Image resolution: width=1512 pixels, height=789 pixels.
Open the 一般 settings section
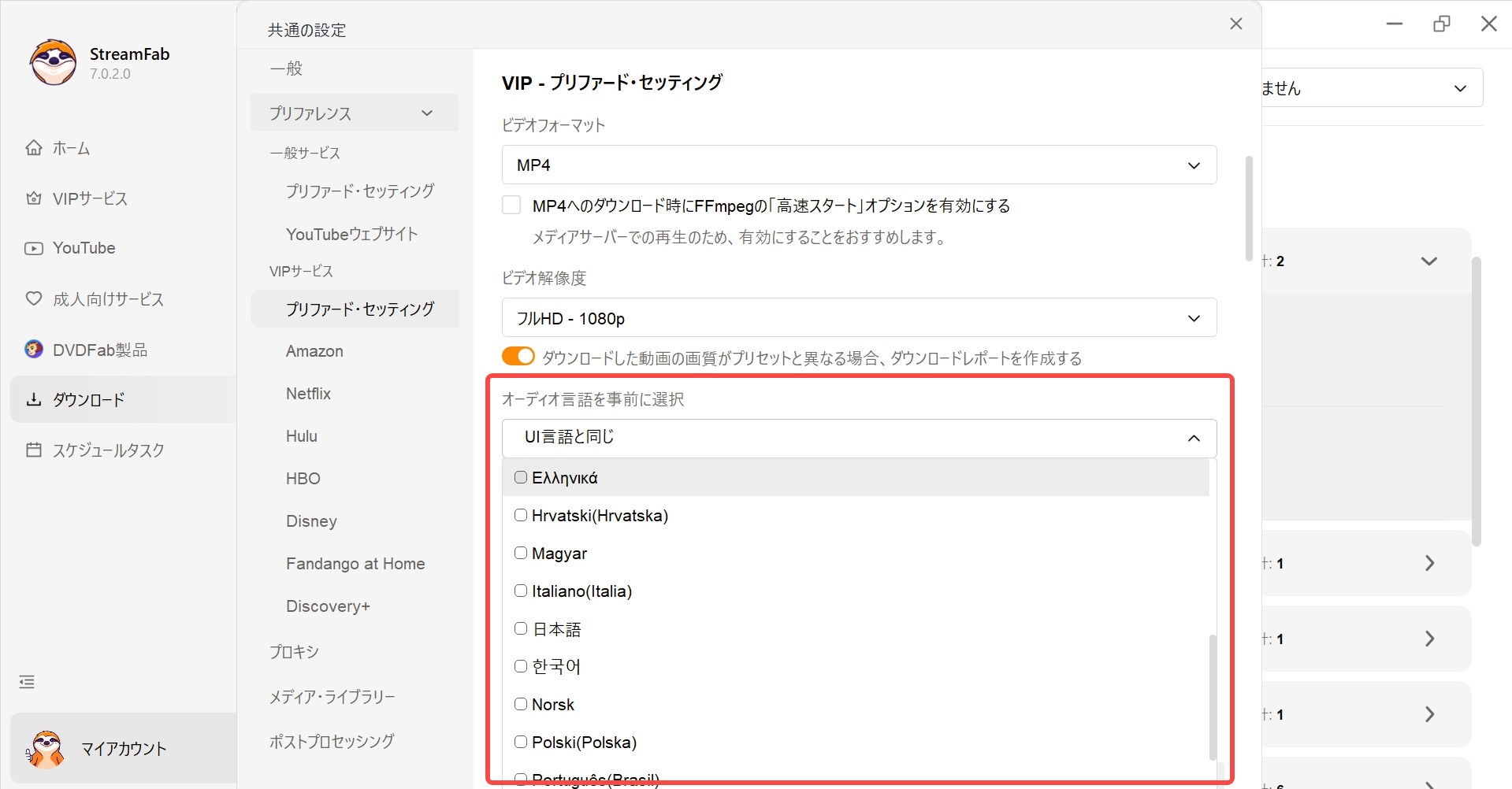coord(286,69)
